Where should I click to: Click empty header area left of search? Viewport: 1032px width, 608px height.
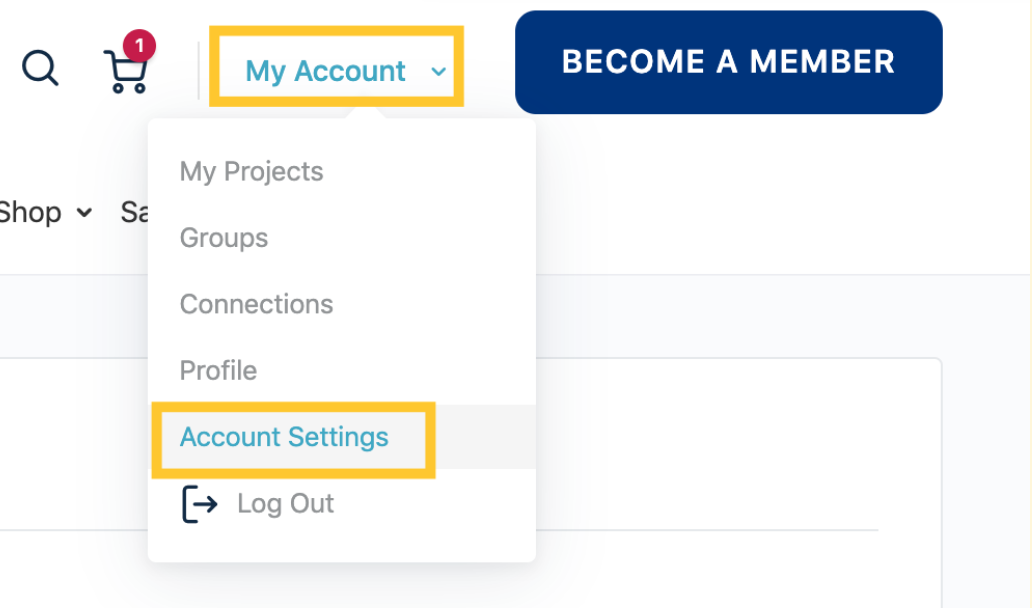(8, 66)
